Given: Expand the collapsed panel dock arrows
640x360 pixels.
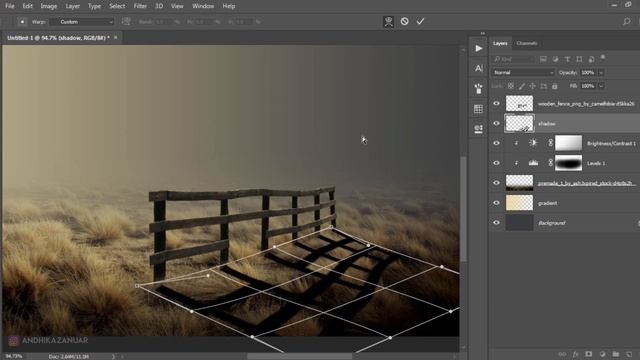Looking at the screenshot, I should (x=482, y=33).
